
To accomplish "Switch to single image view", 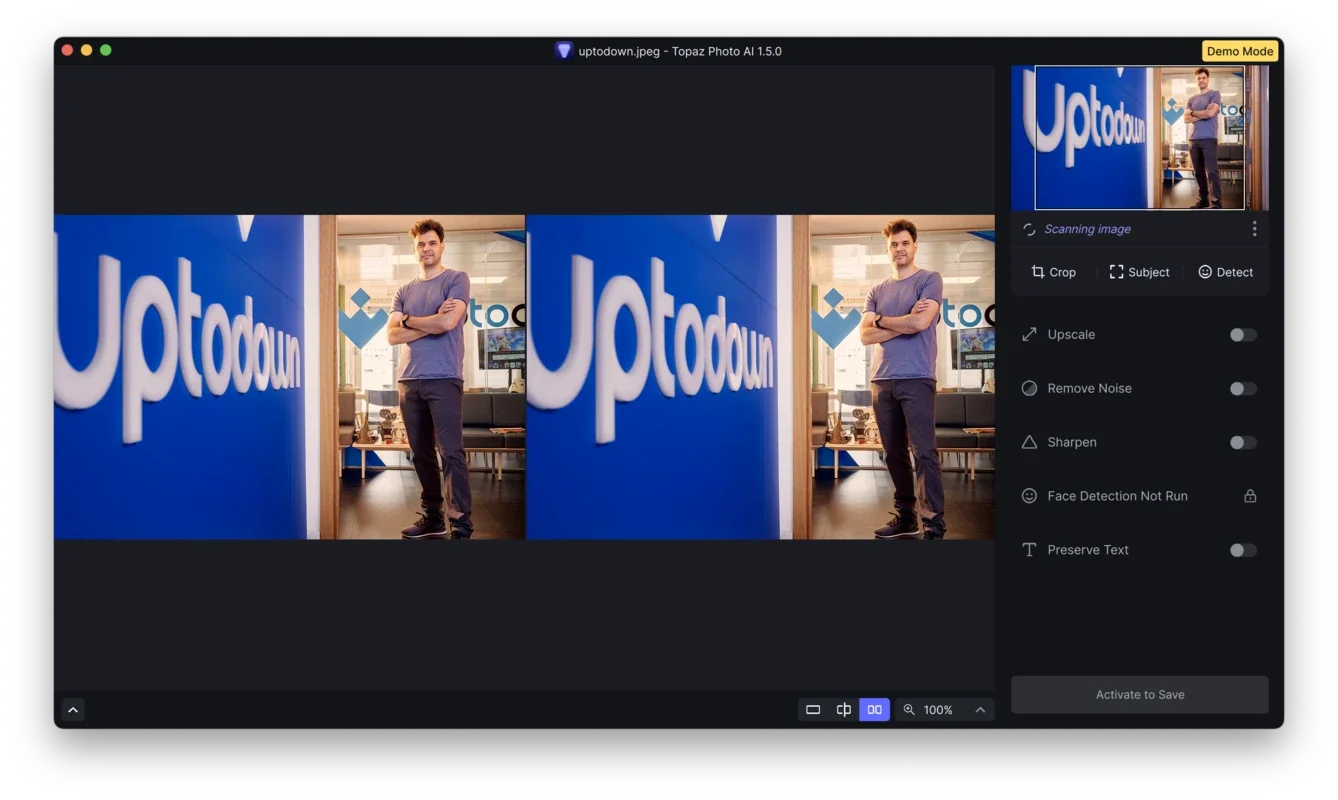I will click(813, 710).
